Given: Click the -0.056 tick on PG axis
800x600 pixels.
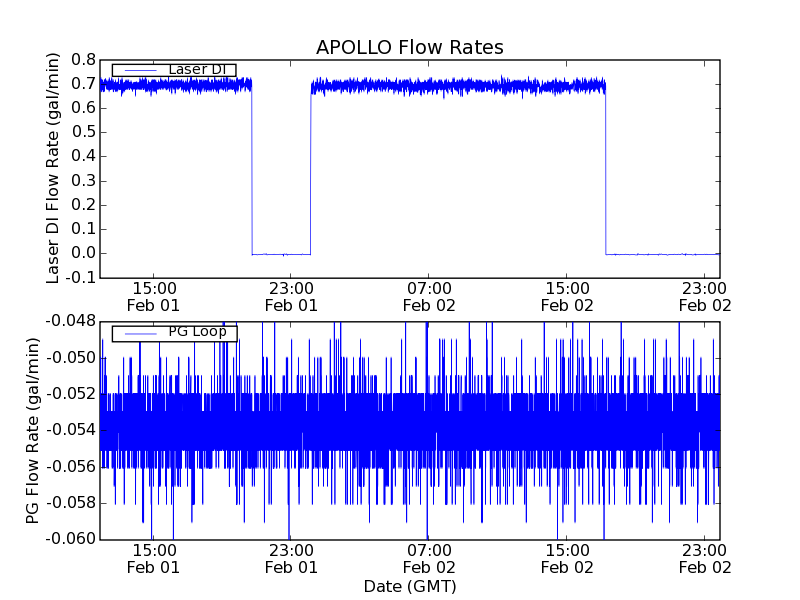Looking at the screenshot, I should pos(71,466).
